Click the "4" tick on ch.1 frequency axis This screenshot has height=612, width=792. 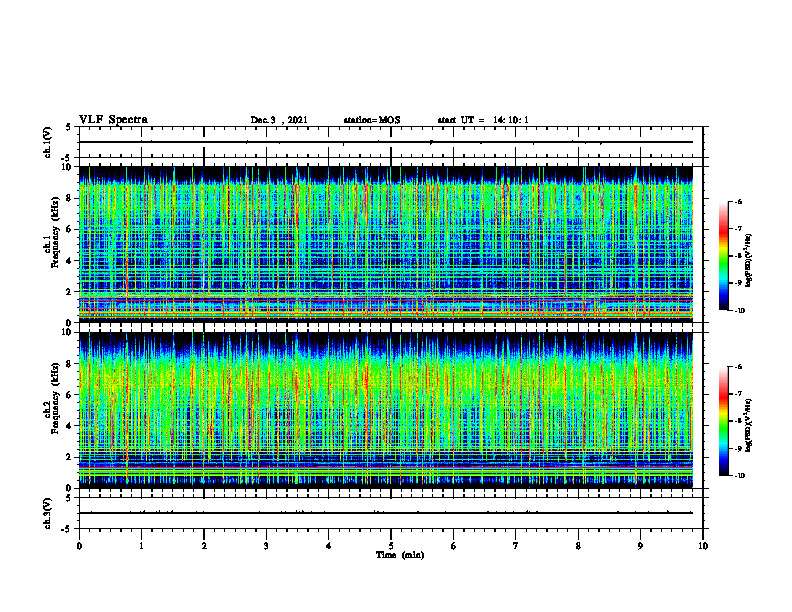pyautogui.click(x=69, y=261)
